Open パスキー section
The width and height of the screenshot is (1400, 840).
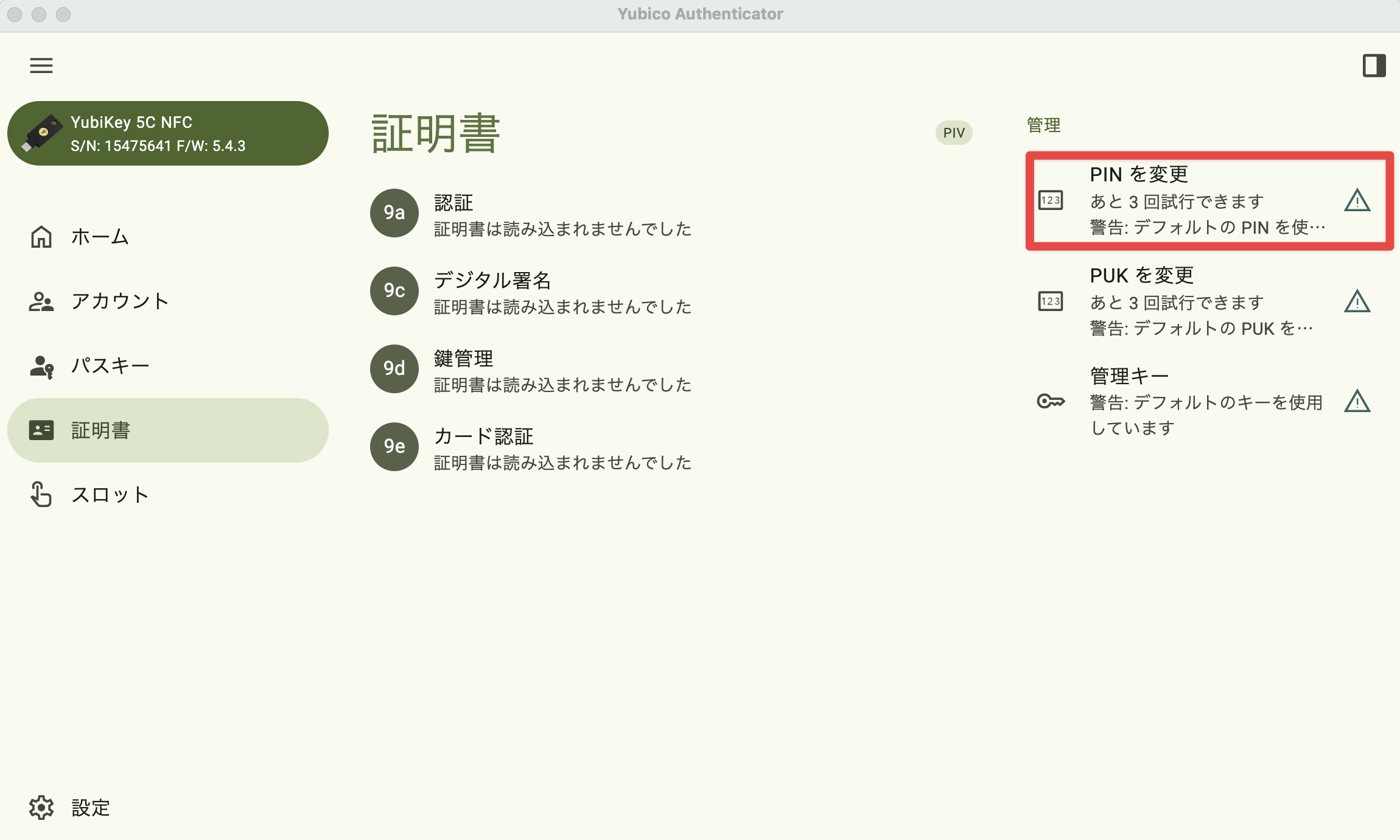pos(168,365)
